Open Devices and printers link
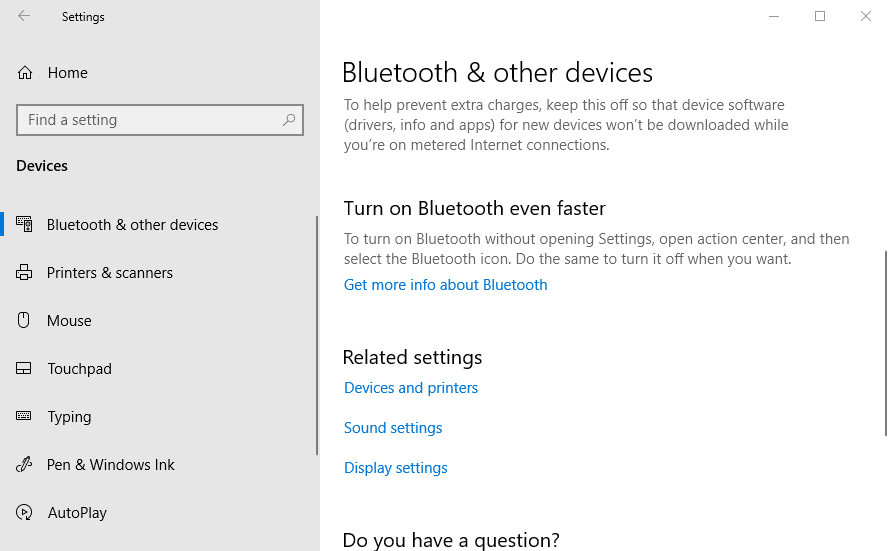The image size is (889, 551). click(411, 388)
